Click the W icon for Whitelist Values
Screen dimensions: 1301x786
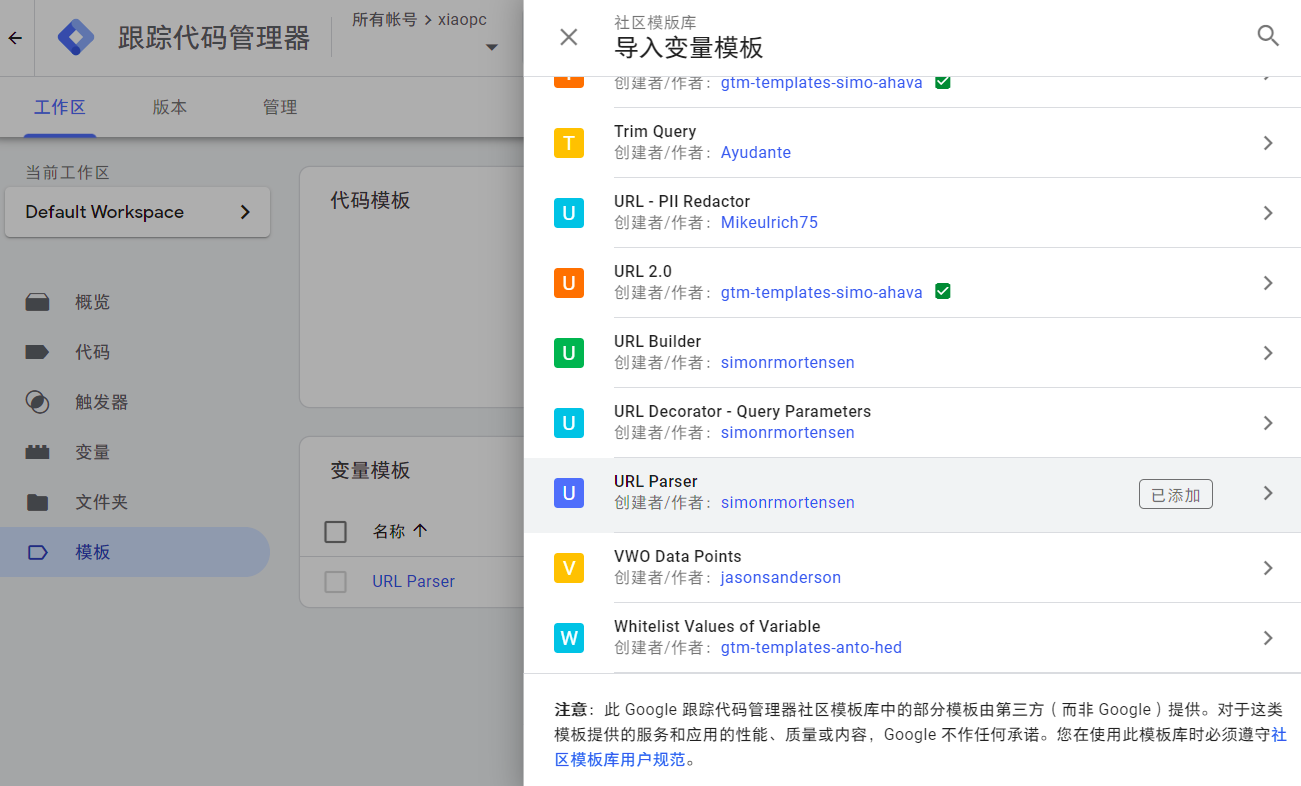tap(568, 638)
